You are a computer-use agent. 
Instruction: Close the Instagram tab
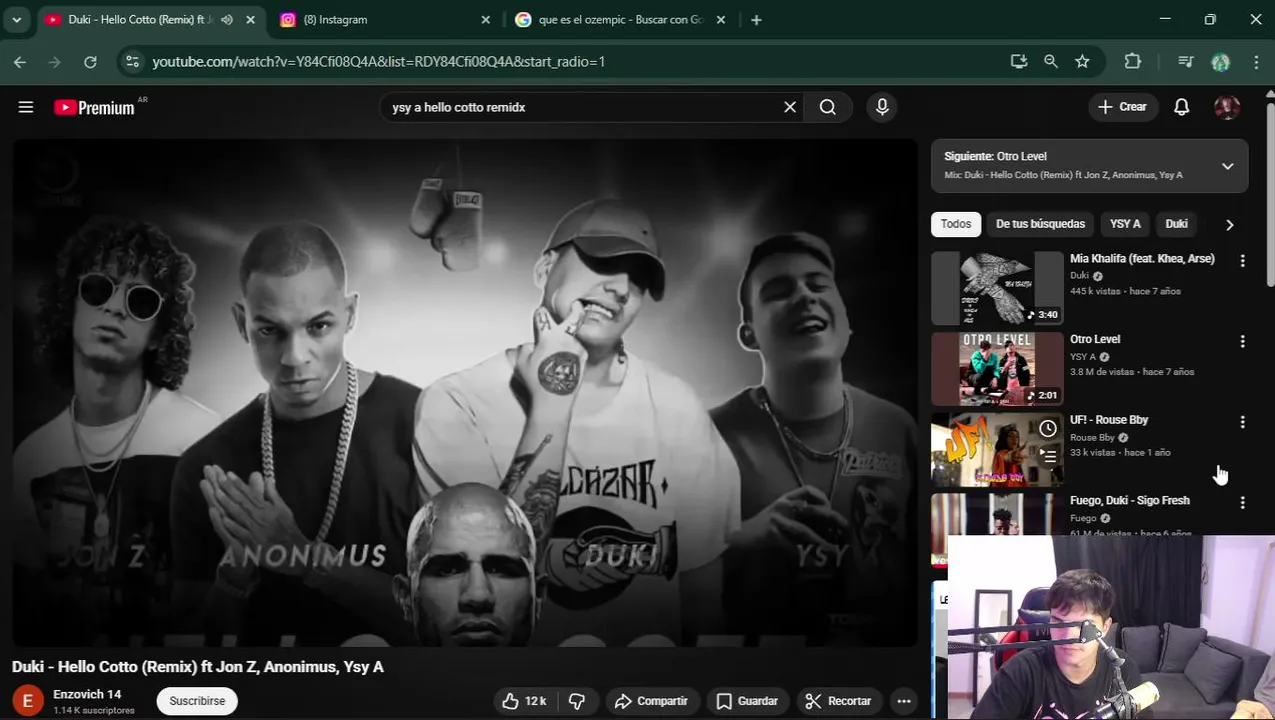pyautogui.click(x=485, y=20)
